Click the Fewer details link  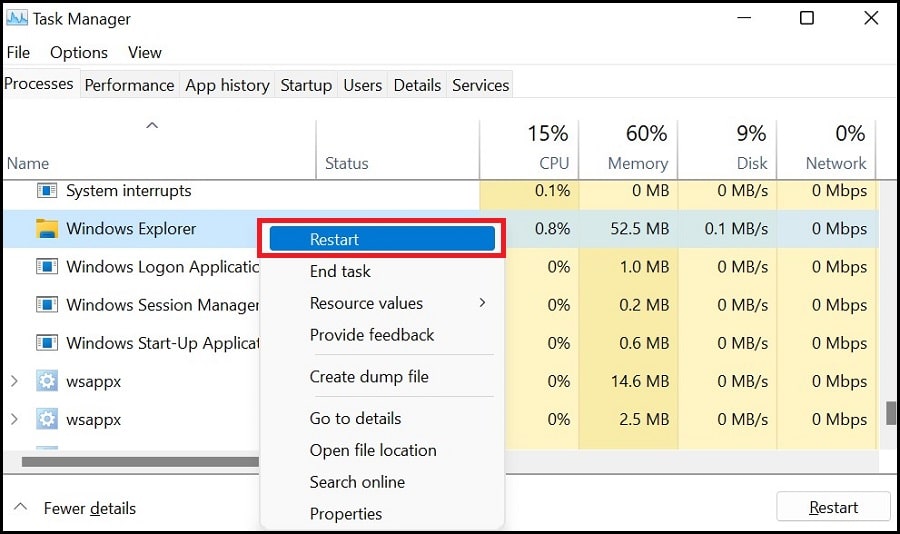pyautogui.click(x=90, y=508)
